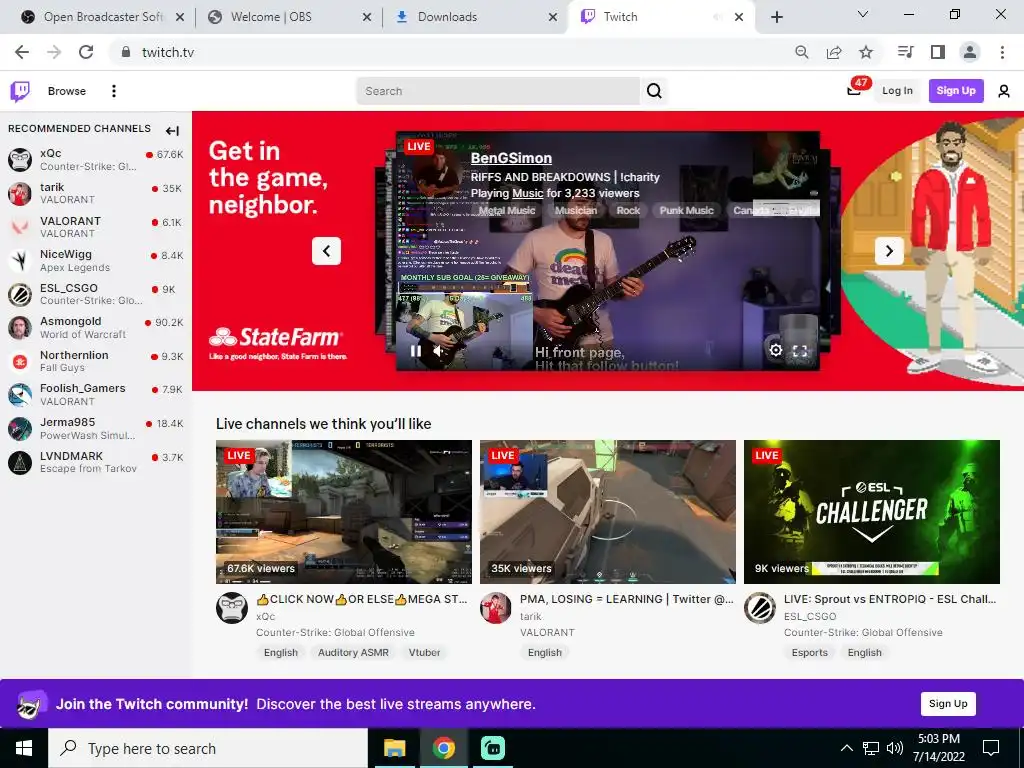Open Northernlion avatar in sidebar
This screenshot has width=1024, height=768.
(20, 361)
